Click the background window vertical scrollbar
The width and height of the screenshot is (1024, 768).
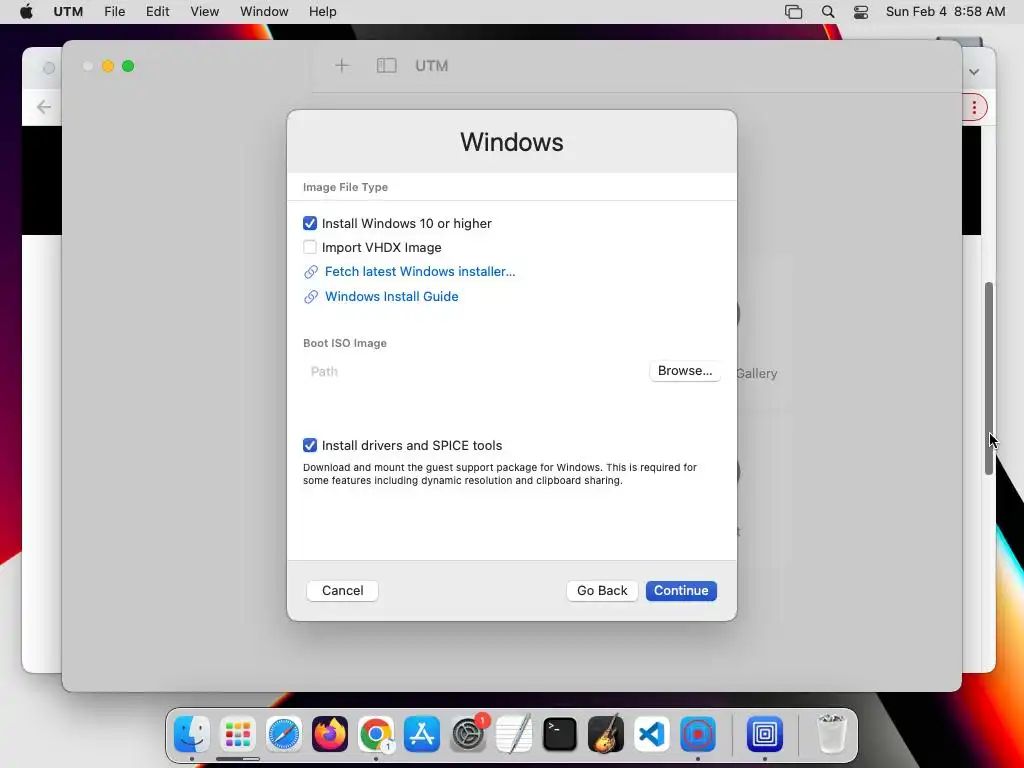(989, 379)
